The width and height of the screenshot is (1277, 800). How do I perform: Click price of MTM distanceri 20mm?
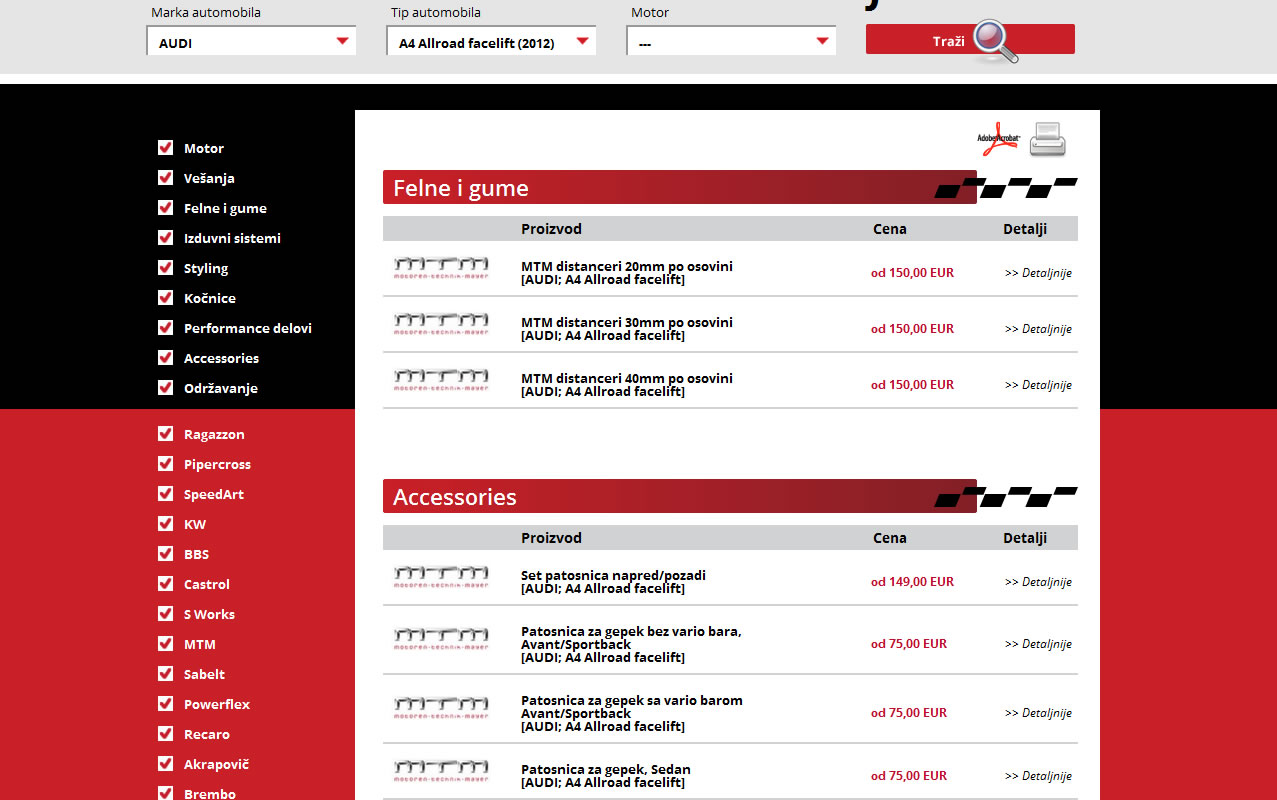click(912, 273)
